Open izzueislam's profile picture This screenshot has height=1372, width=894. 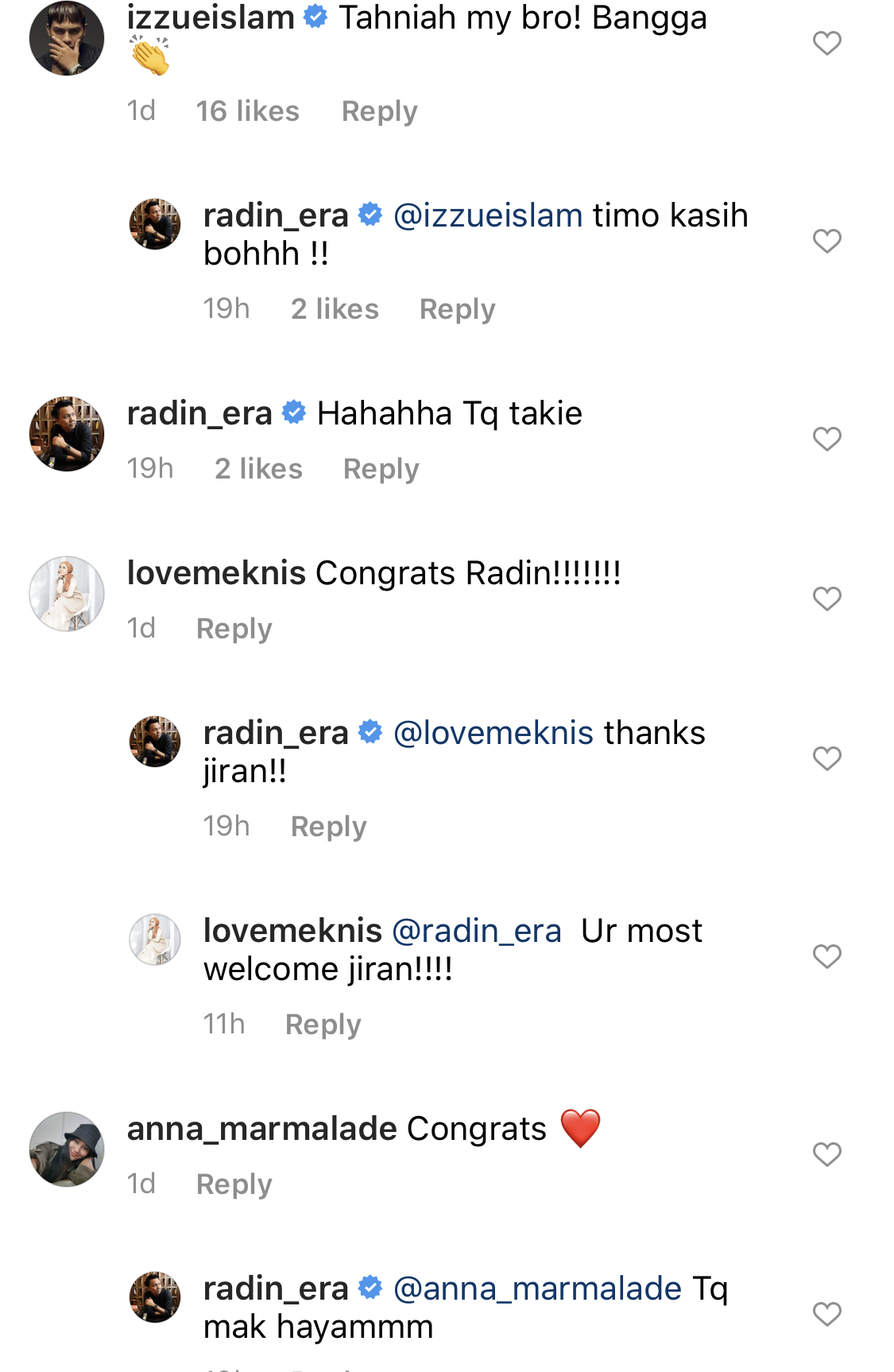[67, 38]
